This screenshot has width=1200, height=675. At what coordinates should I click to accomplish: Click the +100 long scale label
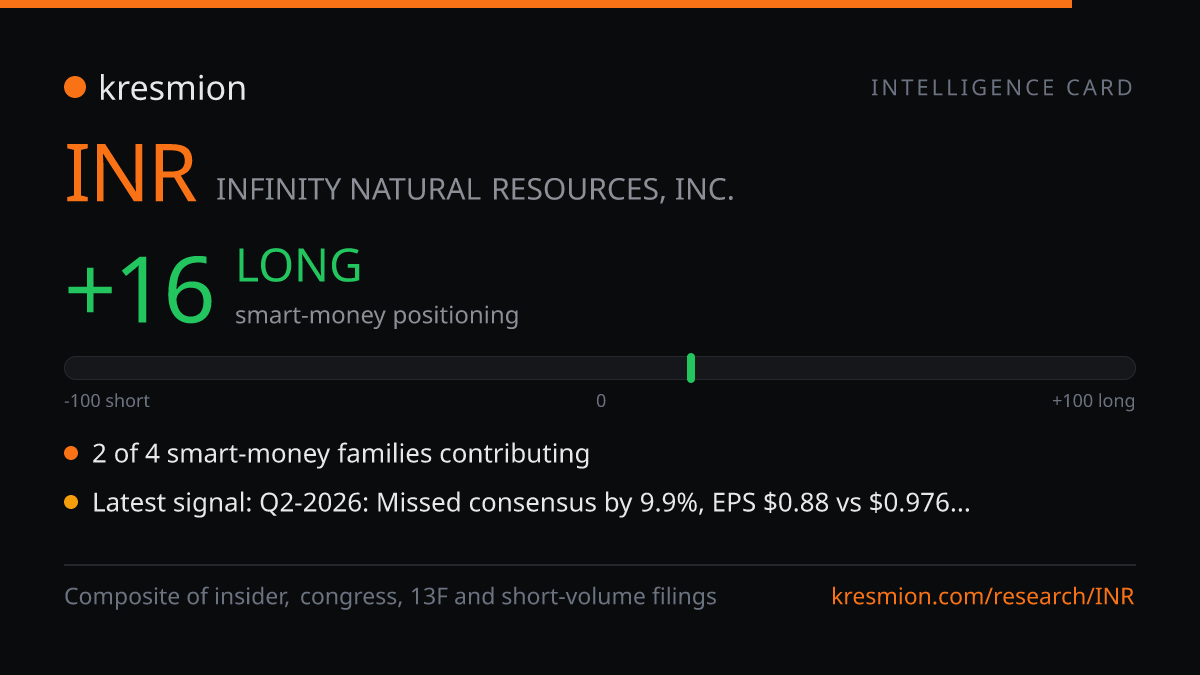1093,401
